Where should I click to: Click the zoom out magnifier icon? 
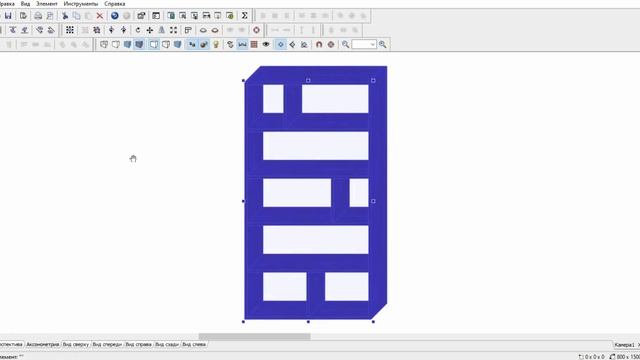[x=345, y=44]
